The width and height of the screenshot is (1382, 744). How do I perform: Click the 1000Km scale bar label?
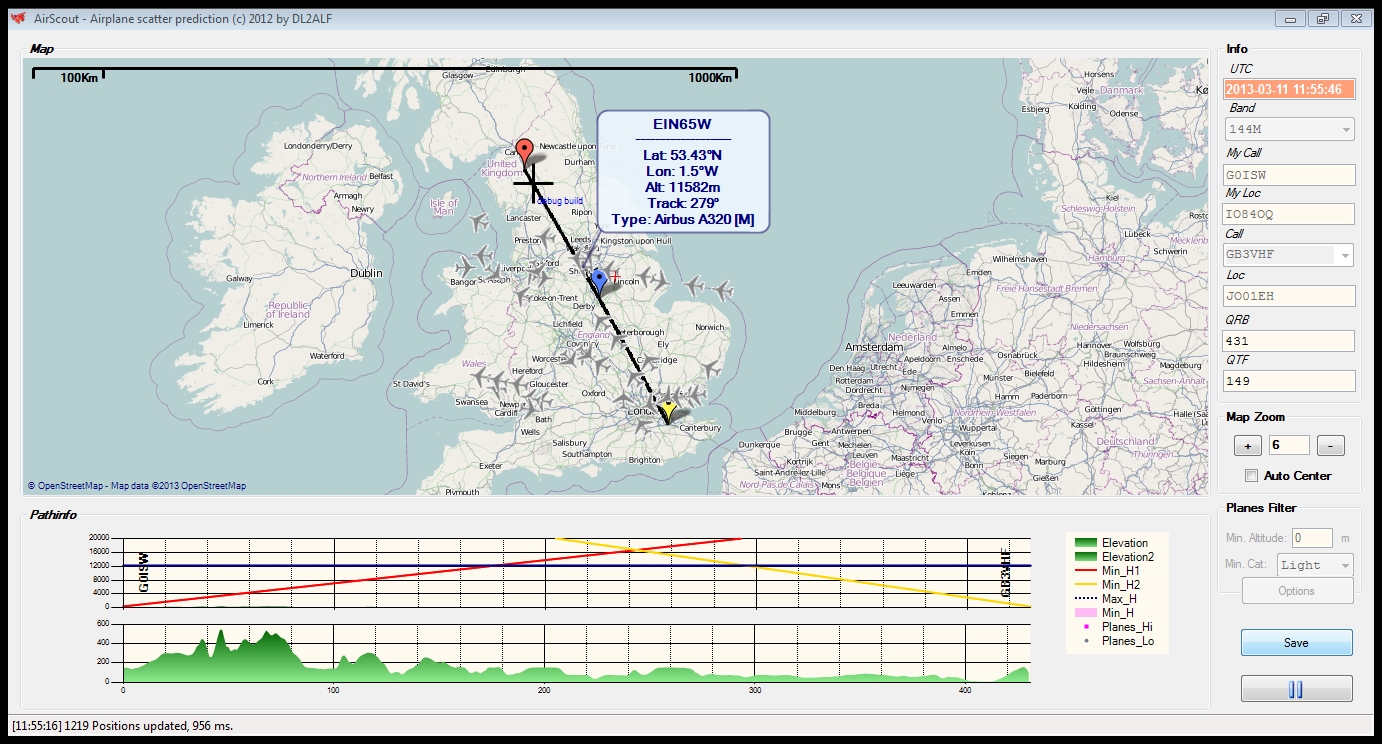709,78
